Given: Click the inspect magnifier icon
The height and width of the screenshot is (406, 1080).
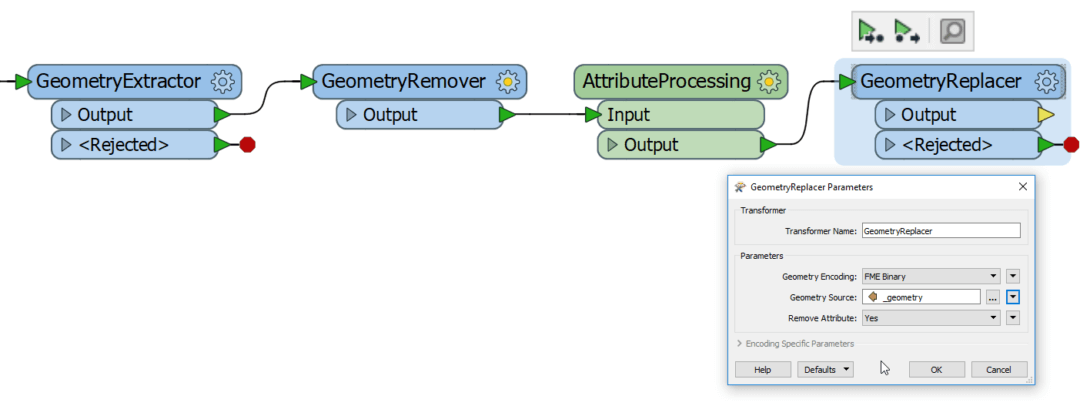Looking at the screenshot, I should pos(953,31).
